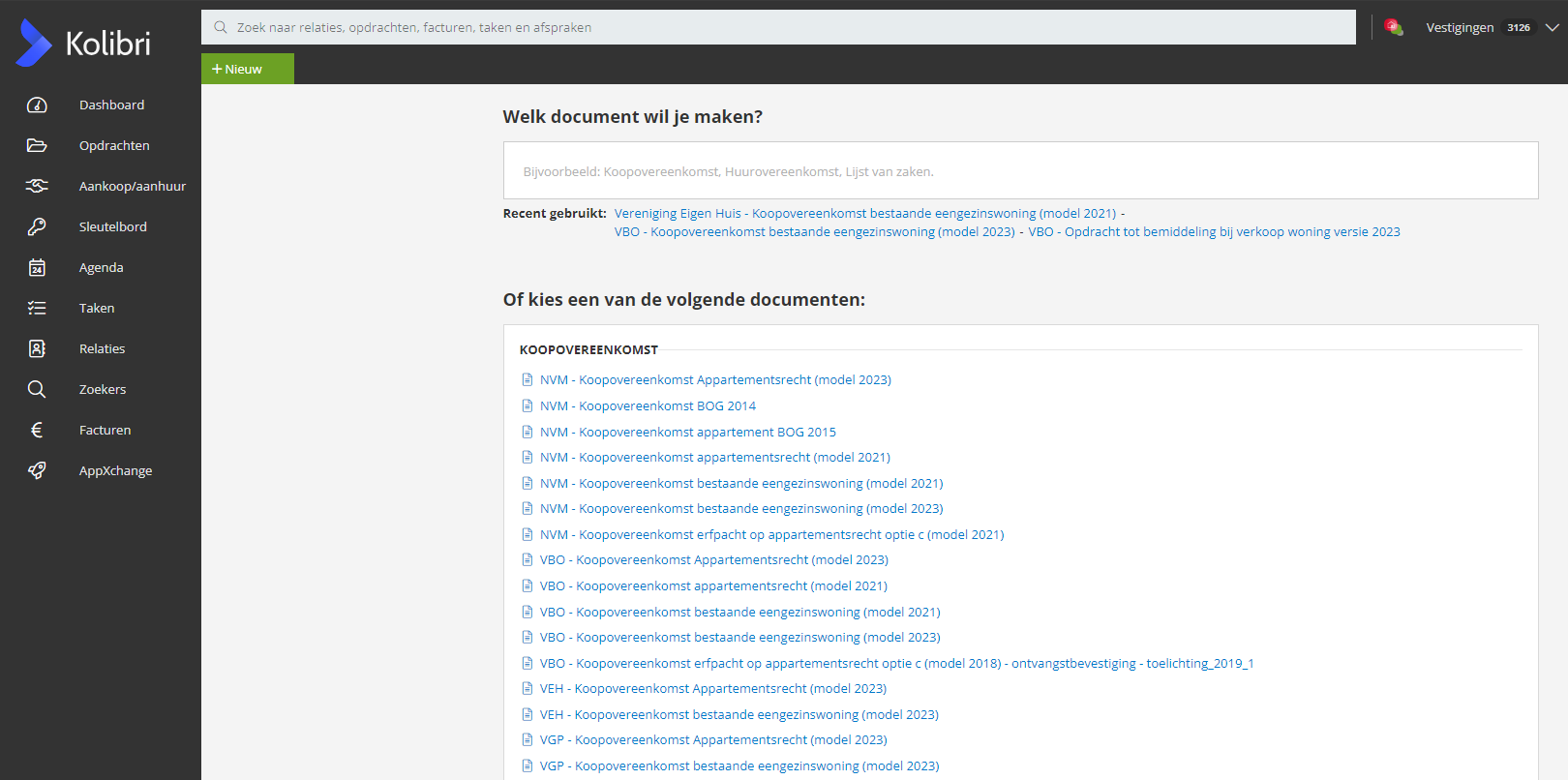Click document icon for NVM Appartementsrecht model 2023
This screenshot has width=1568, height=780.
(x=528, y=379)
